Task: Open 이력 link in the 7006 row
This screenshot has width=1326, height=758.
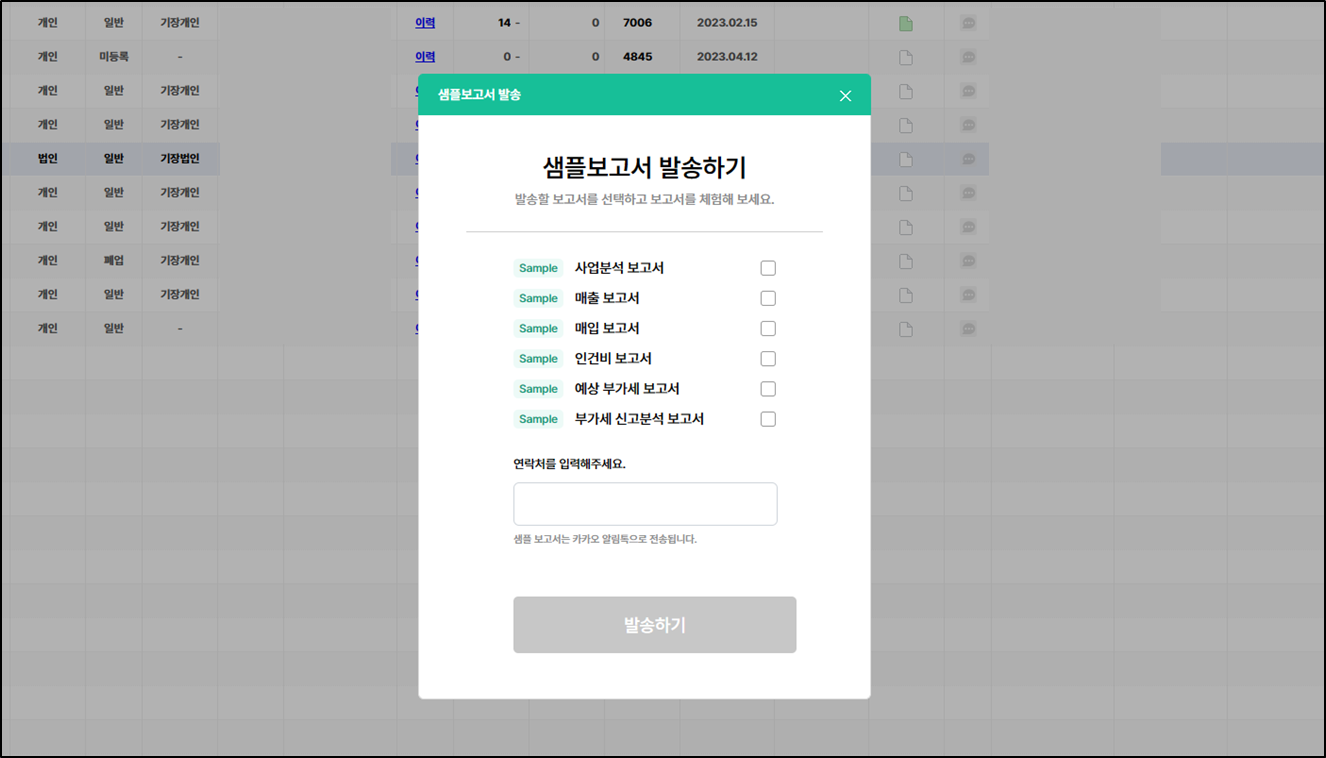Action: point(425,23)
